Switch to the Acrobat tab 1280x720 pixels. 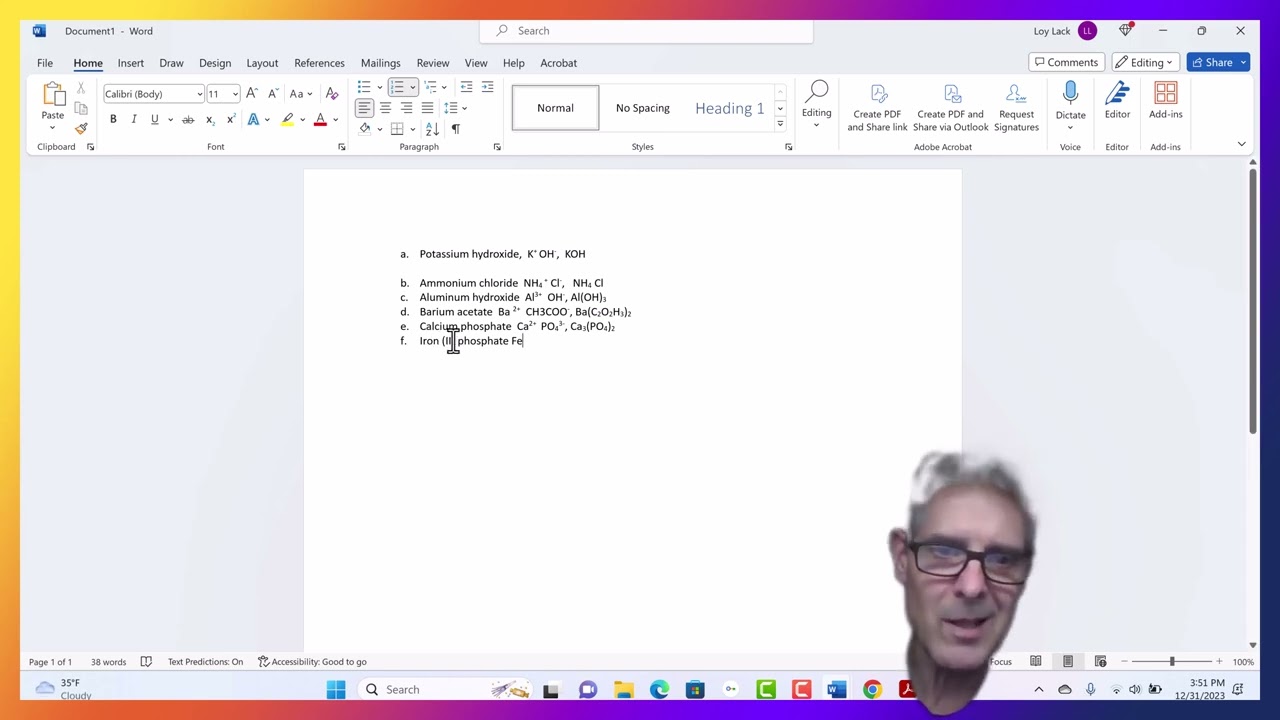tap(558, 62)
